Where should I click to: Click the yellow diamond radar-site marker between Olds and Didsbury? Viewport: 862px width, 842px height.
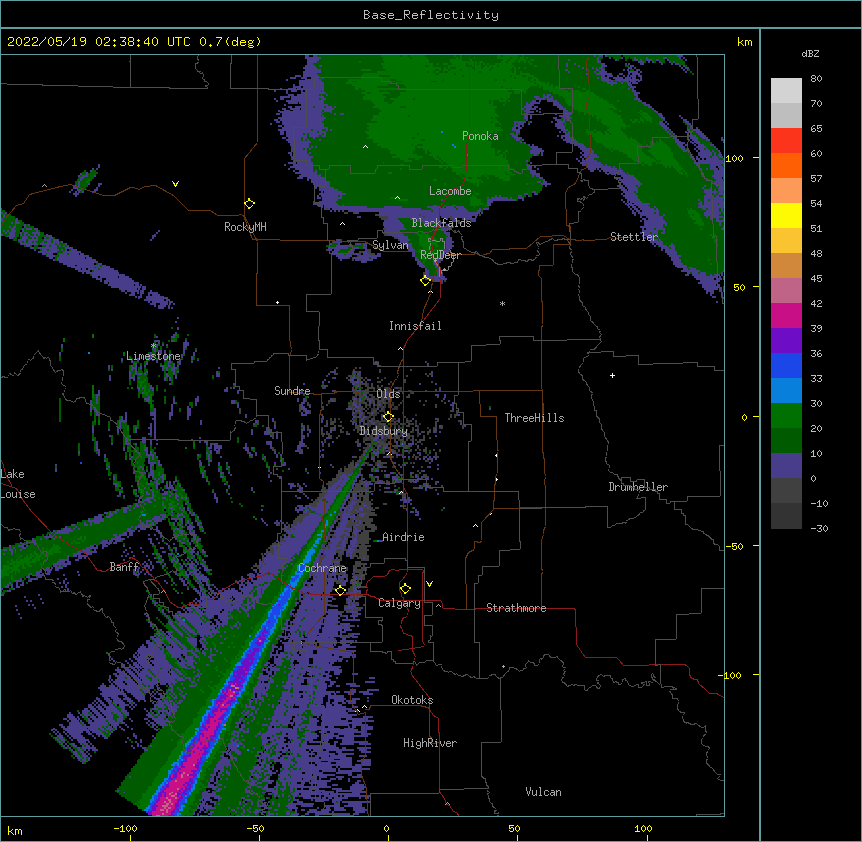(x=388, y=417)
